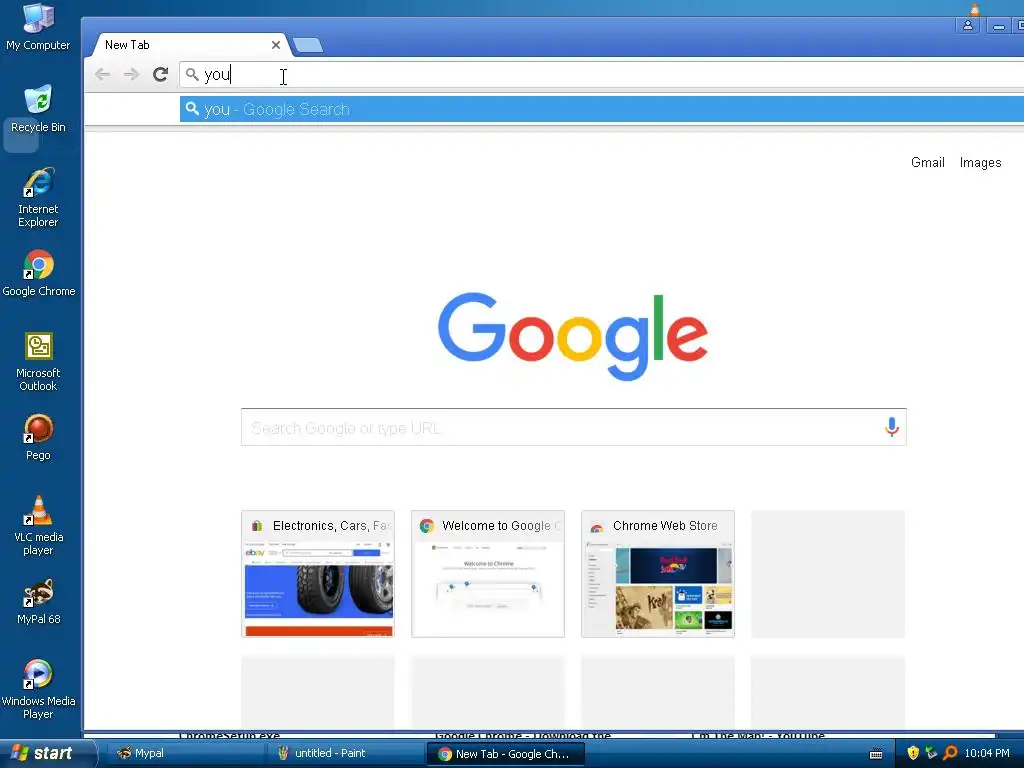Click the 'Search Google or type URL' box
This screenshot has width=1024, height=768.
573,427
